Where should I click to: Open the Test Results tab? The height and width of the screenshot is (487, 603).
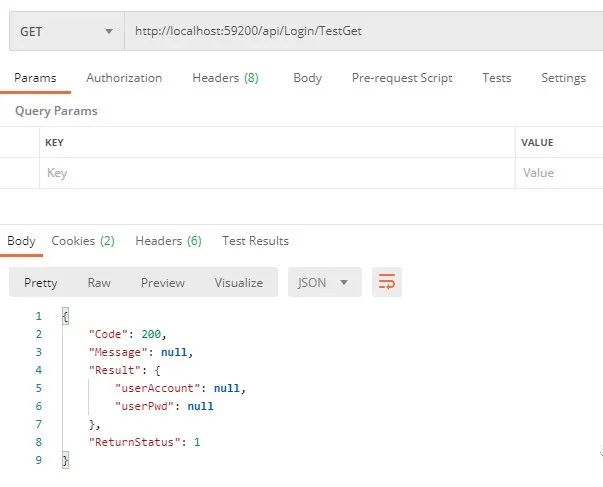(255, 241)
